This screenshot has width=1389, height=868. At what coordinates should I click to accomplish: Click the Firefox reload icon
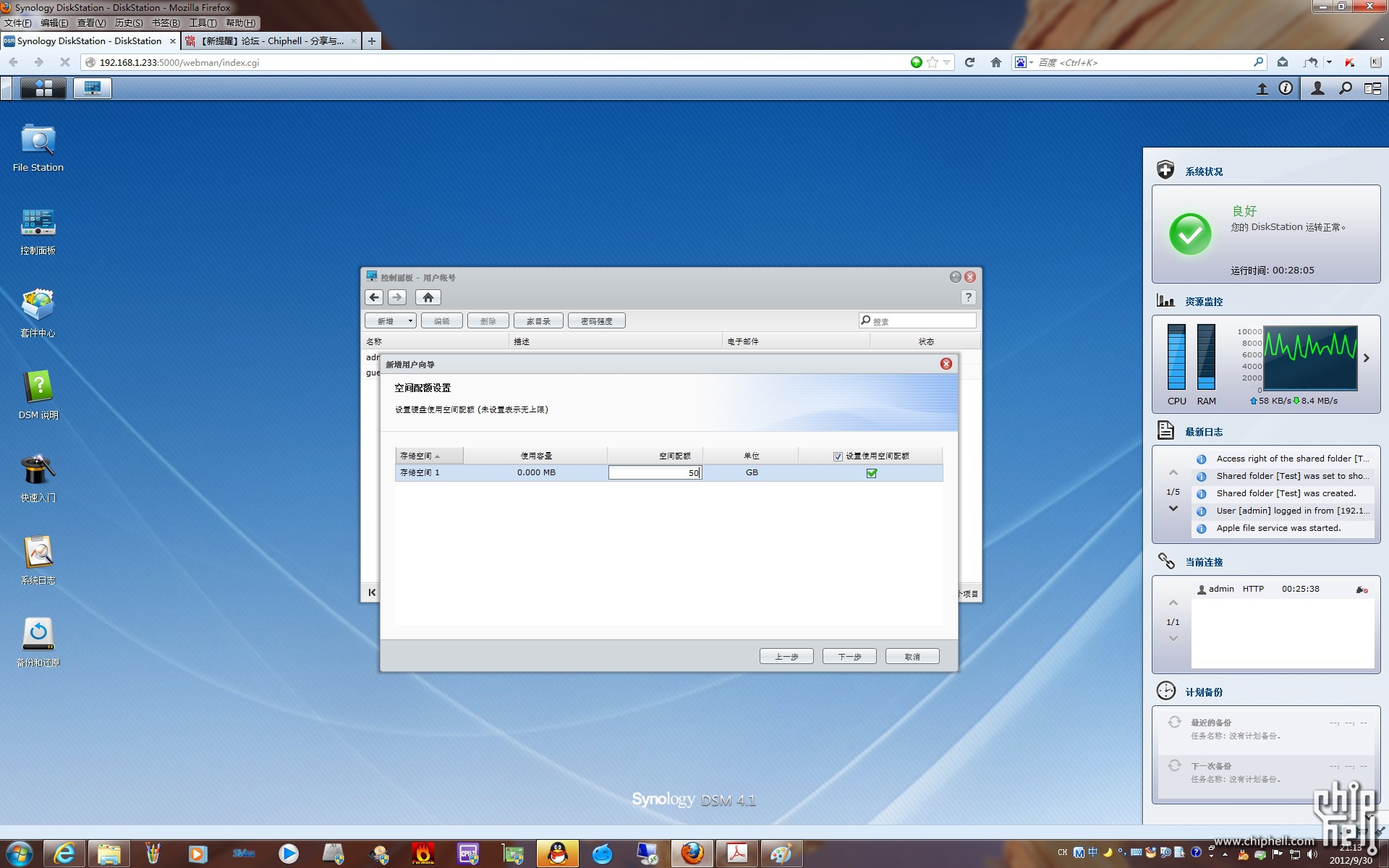(x=969, y=62)
